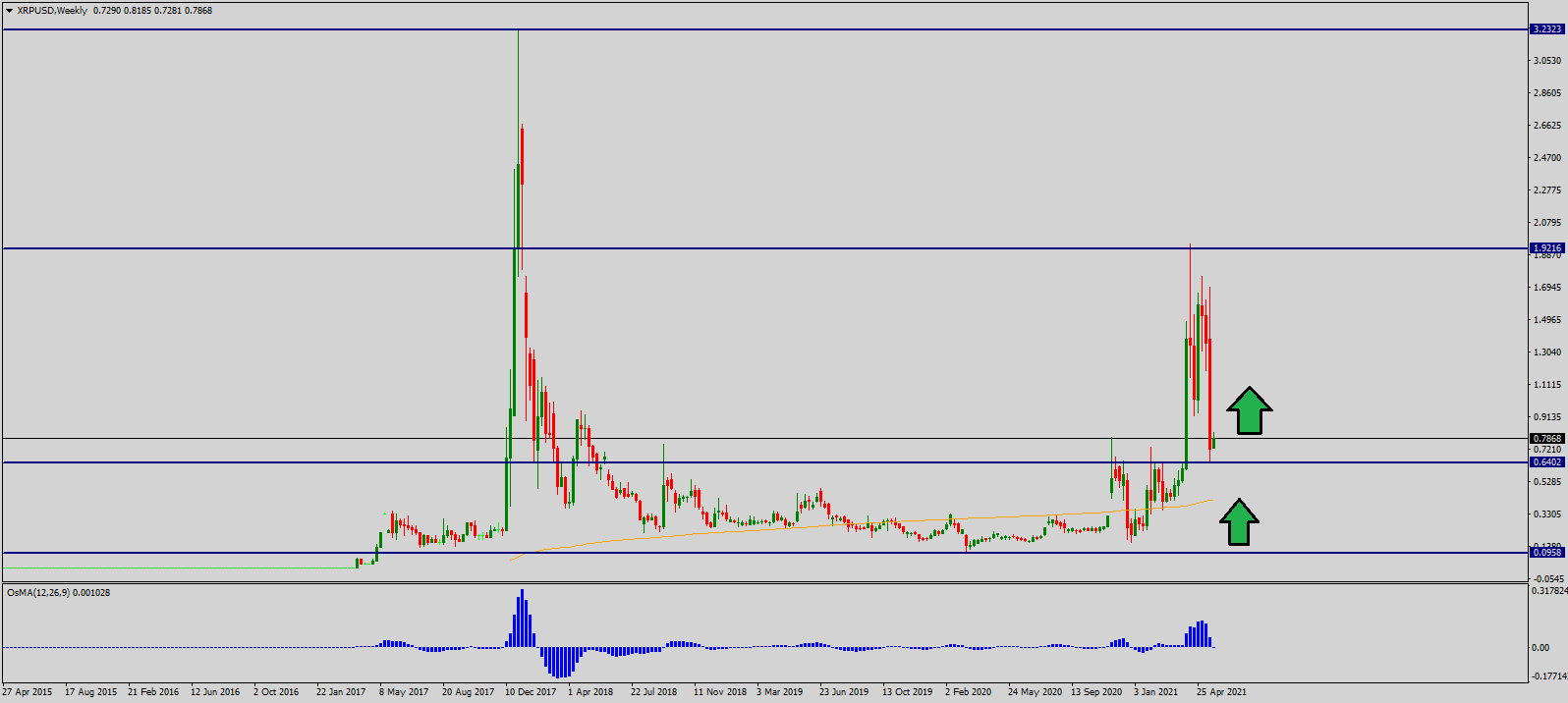The height and width of the screenshot is (703, 1568).
Task: Click the 1.6945 price axis value
Action: click(1547, 288)
